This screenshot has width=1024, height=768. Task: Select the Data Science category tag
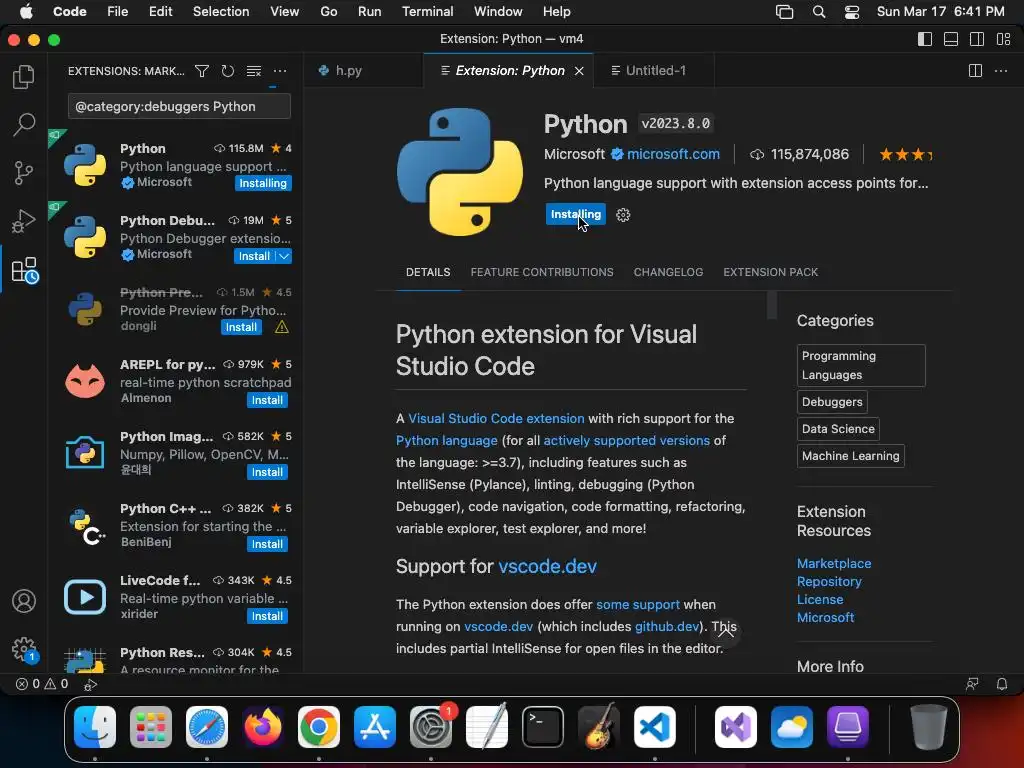(x=838, y=428)
